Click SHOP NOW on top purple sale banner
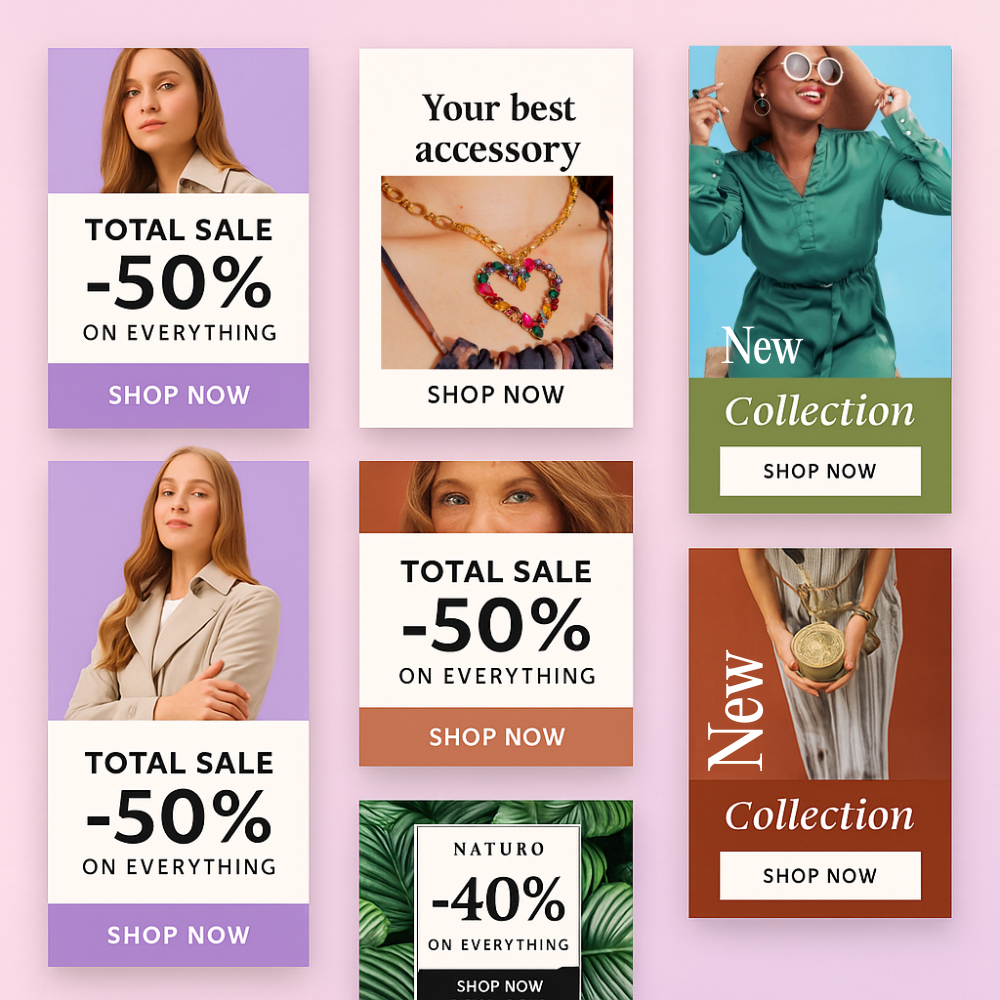The height and width of the screenshot is (1000, 1000). coord(179,395)
